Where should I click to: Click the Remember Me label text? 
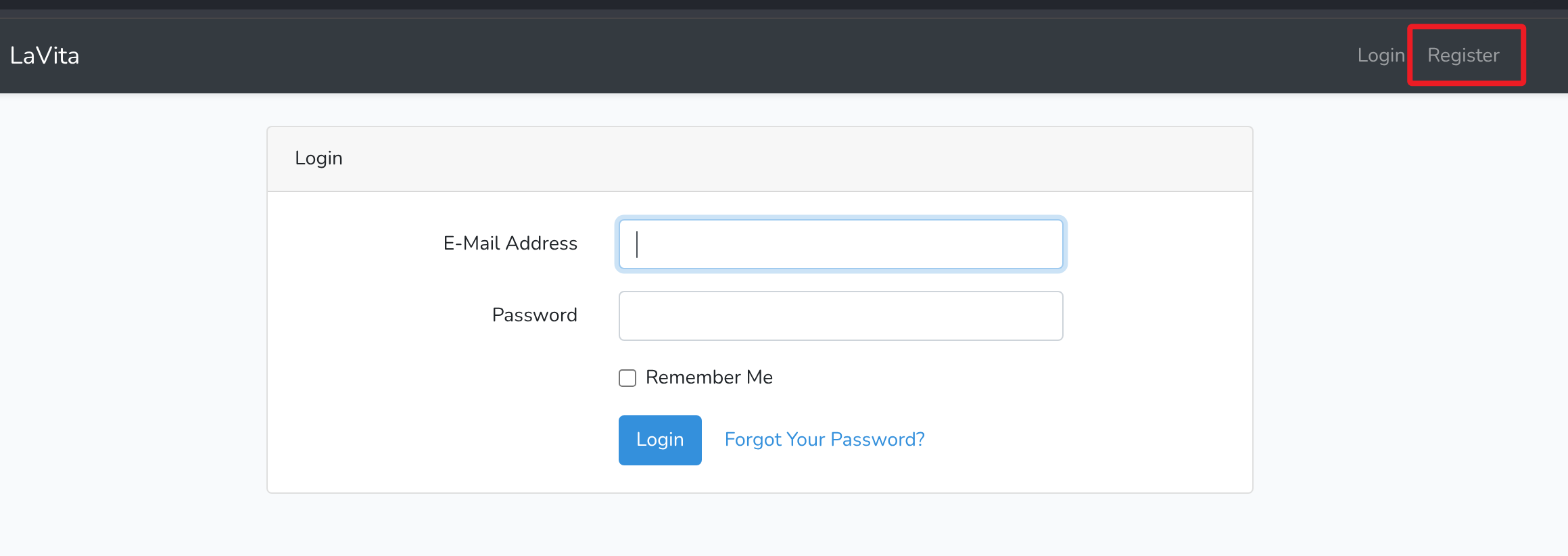click(709, 377)
